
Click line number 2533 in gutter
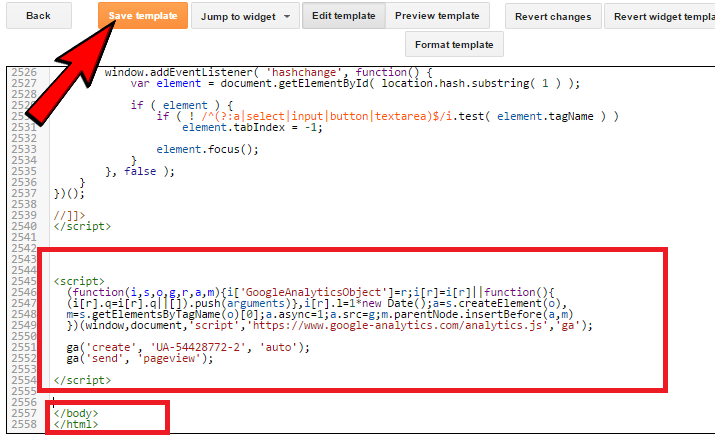point(24,149)
